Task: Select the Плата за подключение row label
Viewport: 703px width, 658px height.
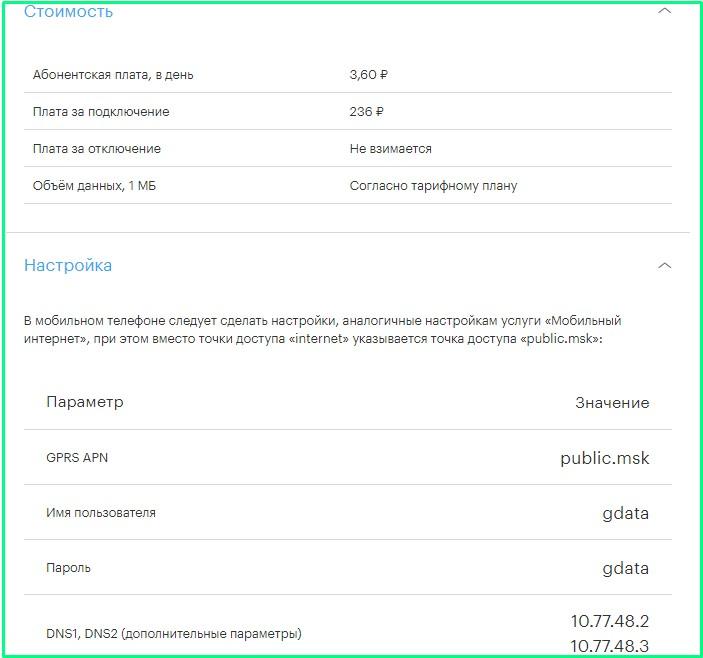Action: point(101,112)
